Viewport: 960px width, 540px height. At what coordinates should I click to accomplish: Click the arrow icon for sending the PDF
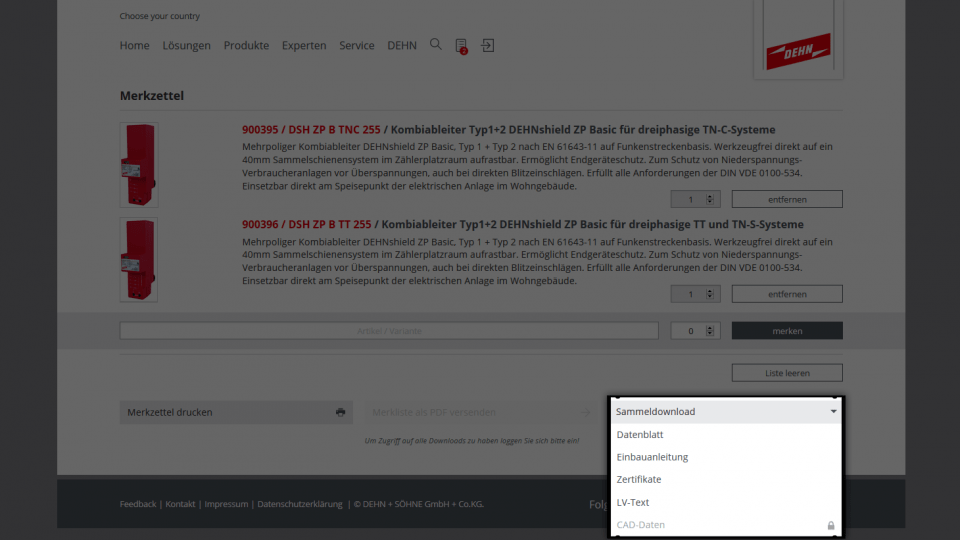pyautogui.click(x=585, y=413)
